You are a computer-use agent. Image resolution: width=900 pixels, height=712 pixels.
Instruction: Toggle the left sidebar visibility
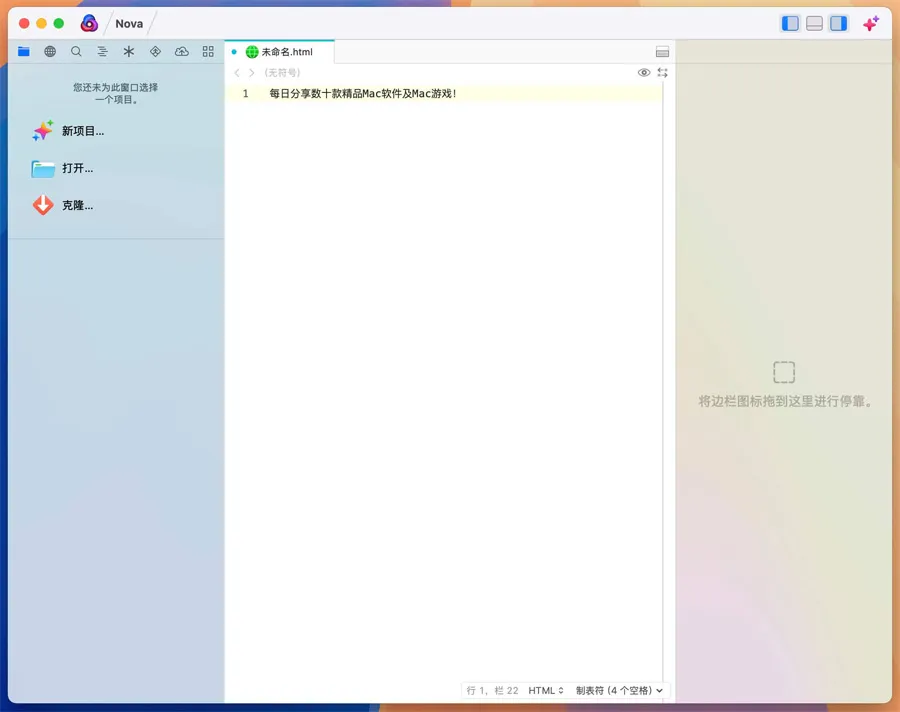pos(790,23)
